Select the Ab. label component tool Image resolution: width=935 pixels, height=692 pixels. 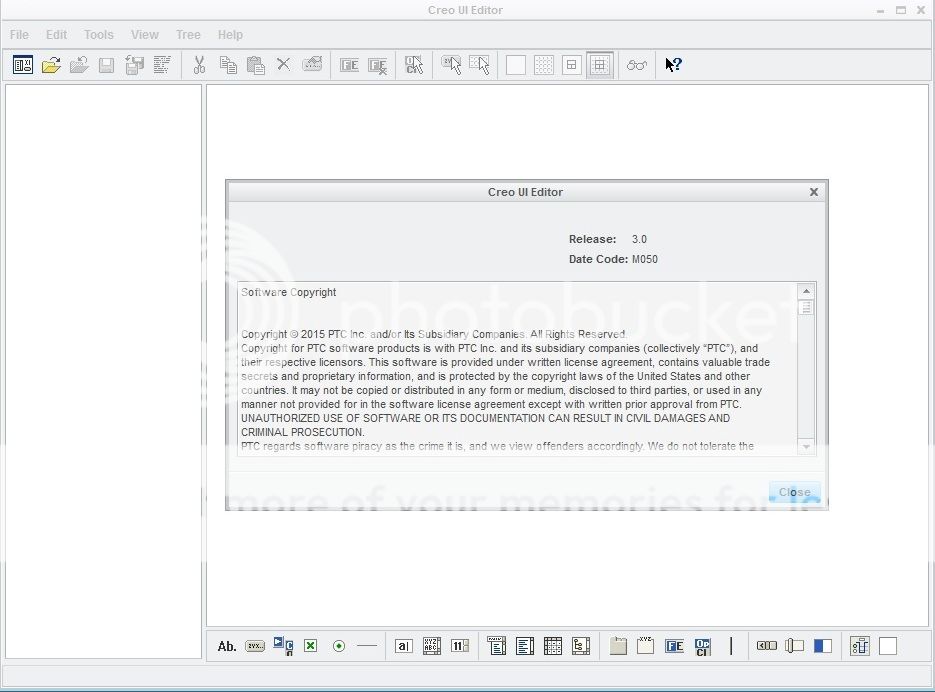pyautogui.click(x=227, y=646)
